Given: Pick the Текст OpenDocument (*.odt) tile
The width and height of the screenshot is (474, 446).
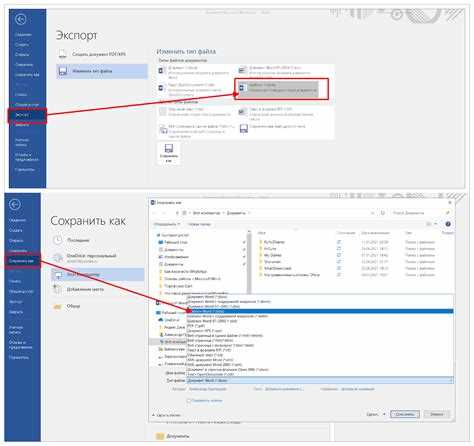Looking at the screenshot, I should (196, 89).
